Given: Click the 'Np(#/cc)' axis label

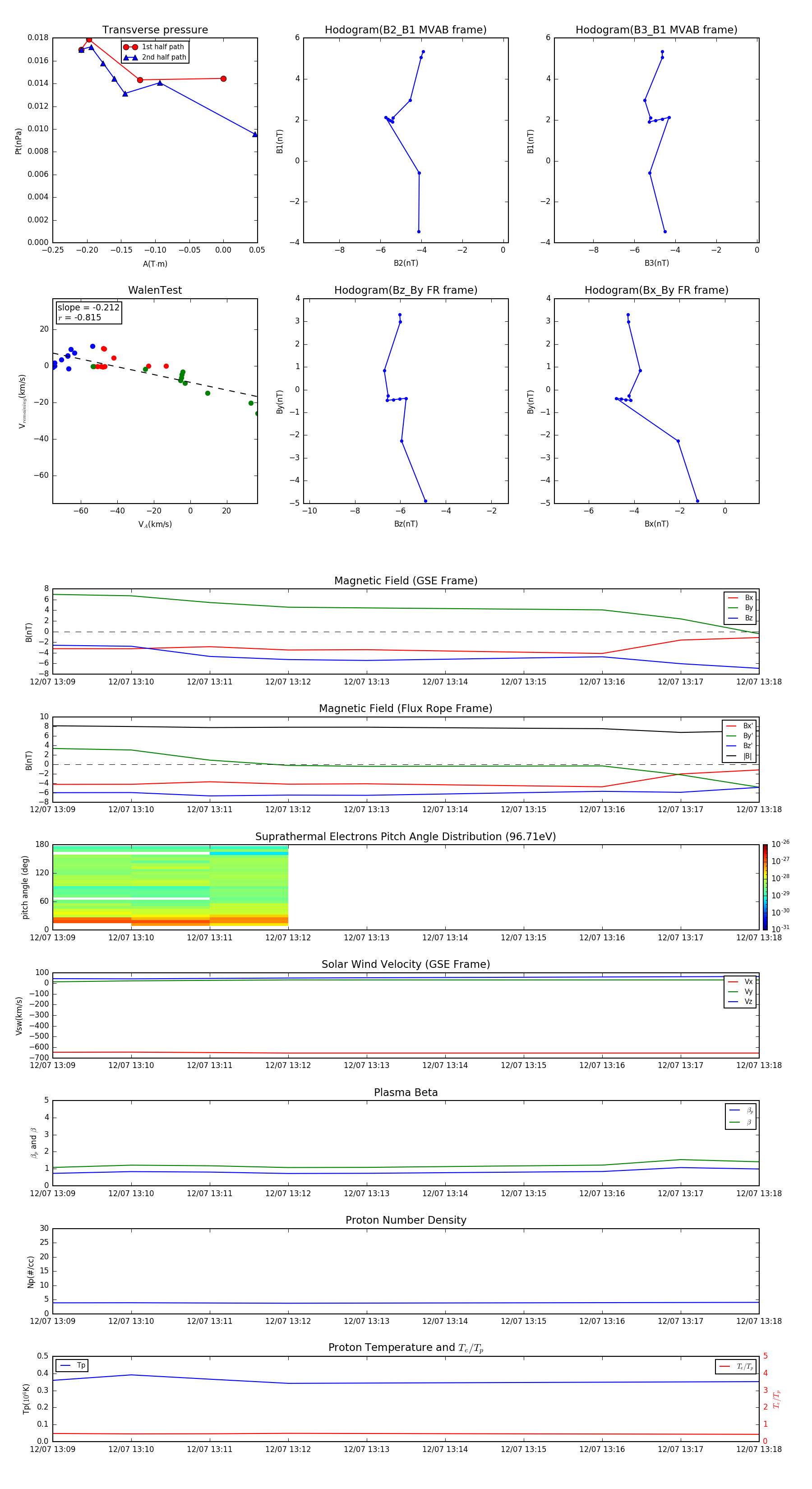Looking at the screenshot, I should tap(31, 1272).
